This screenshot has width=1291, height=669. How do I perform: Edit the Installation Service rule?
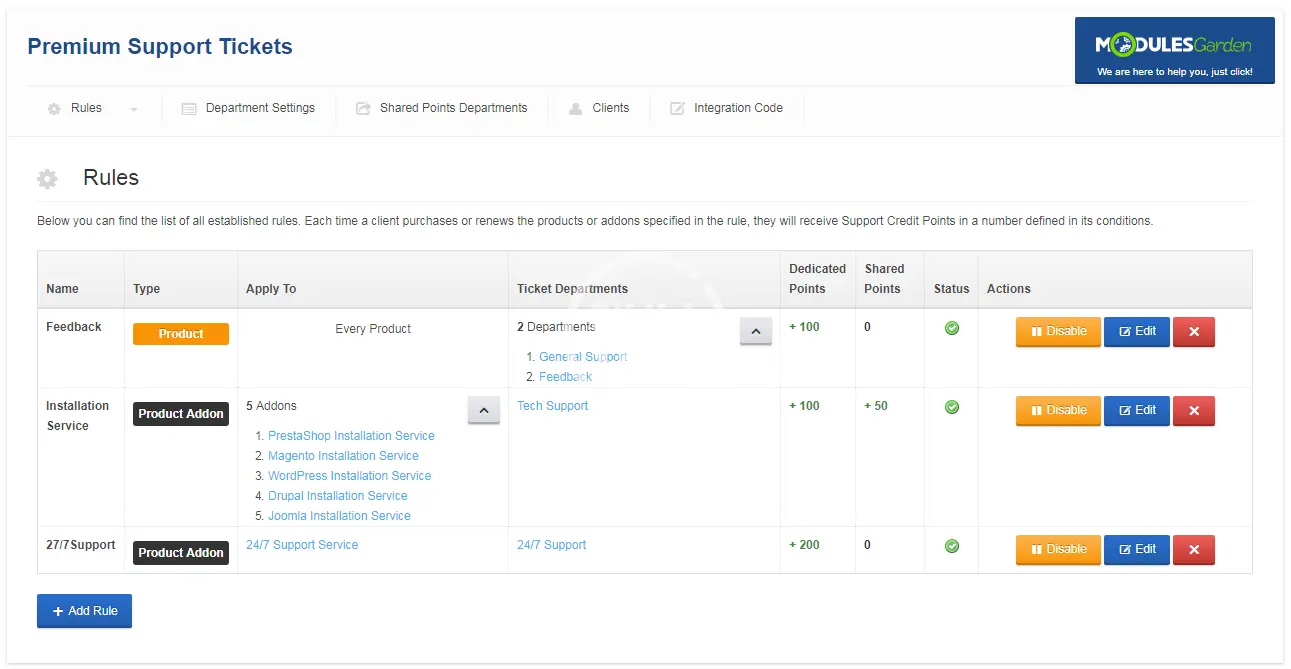pyautogui.click(x=1136, y=411)
